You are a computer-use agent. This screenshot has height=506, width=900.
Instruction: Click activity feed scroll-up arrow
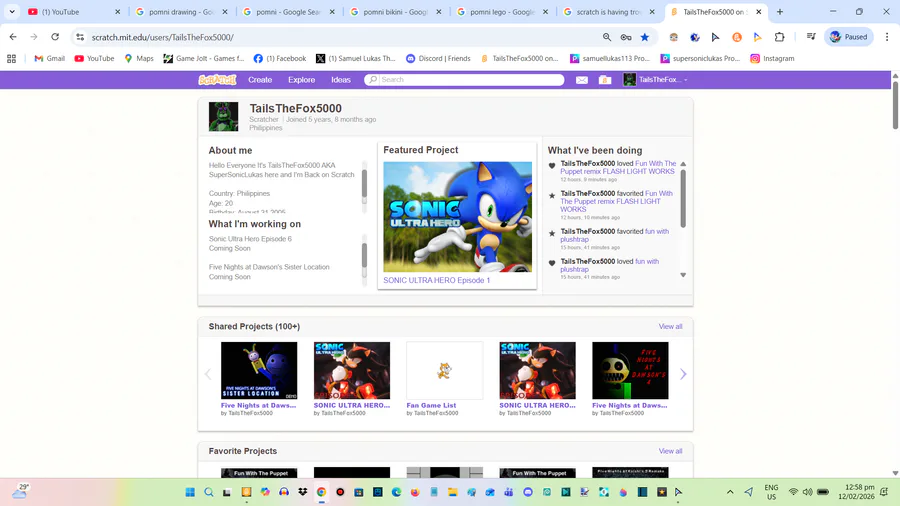683,164
